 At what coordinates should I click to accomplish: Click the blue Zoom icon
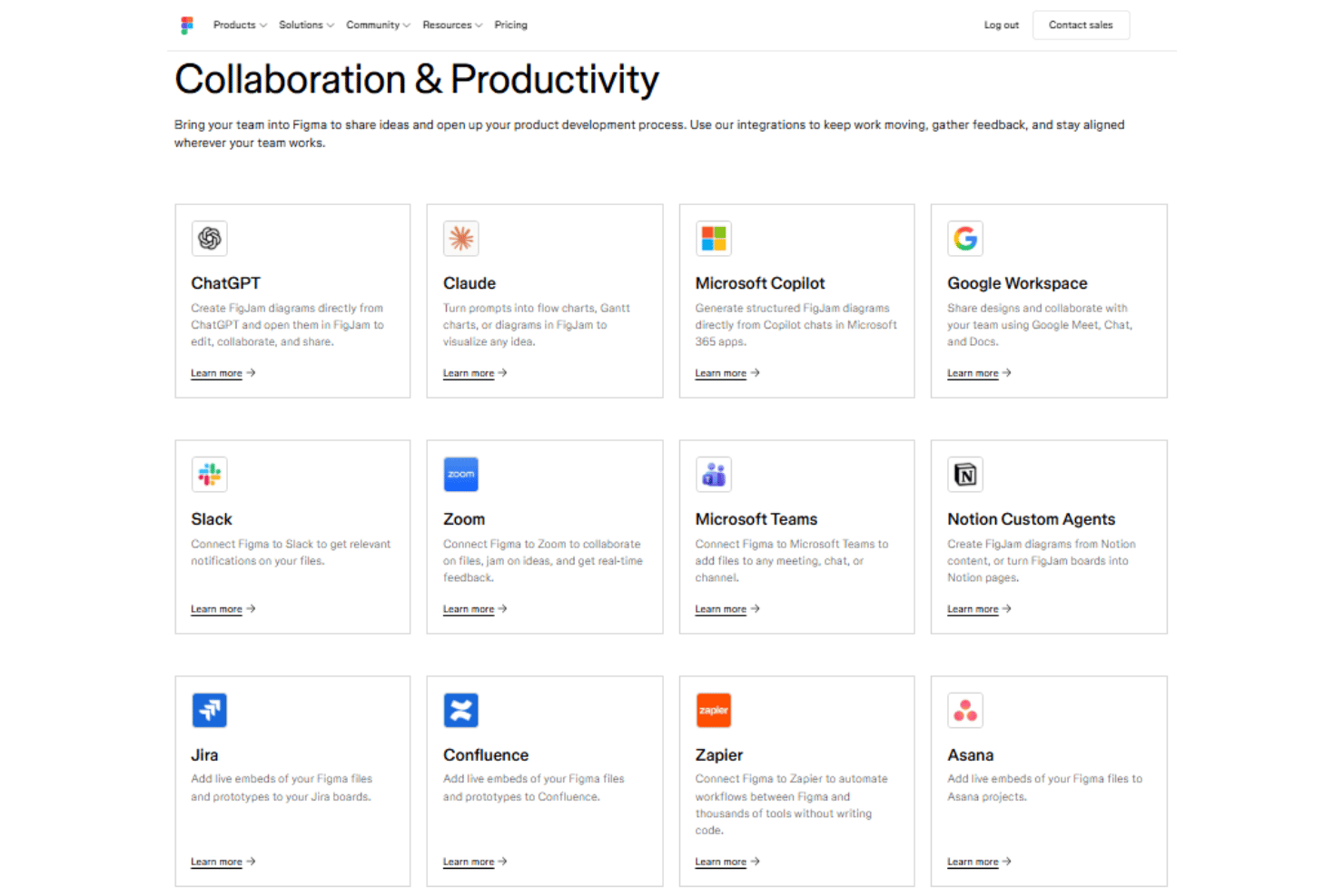pyautogui.click(x=461, y=474)
